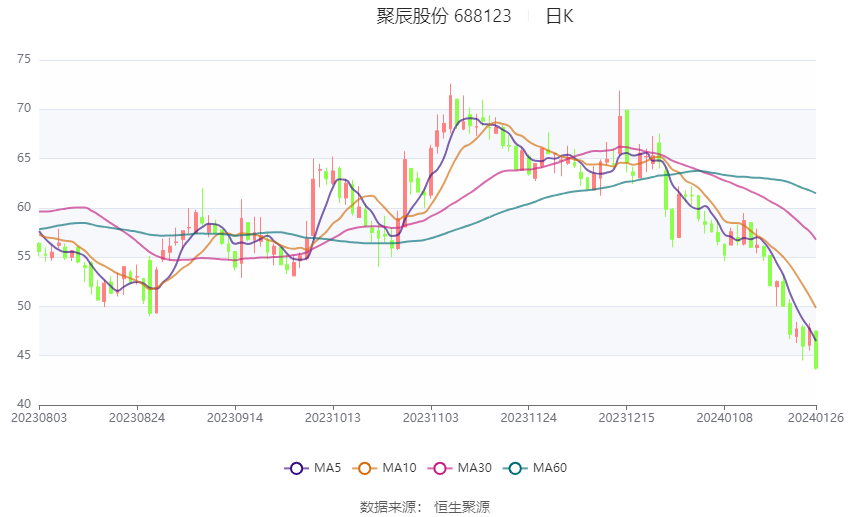Toggle the MA5 legend marker
Image resolution: width=850 pixels, height=517 pixels.
pos(296,468)
